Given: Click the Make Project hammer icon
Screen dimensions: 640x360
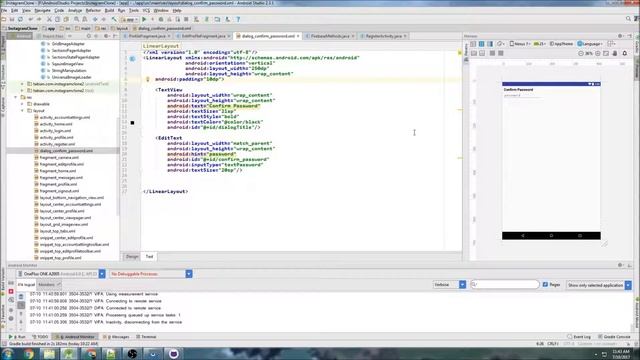Looking at the screenshot, I should tap(114, 19).
